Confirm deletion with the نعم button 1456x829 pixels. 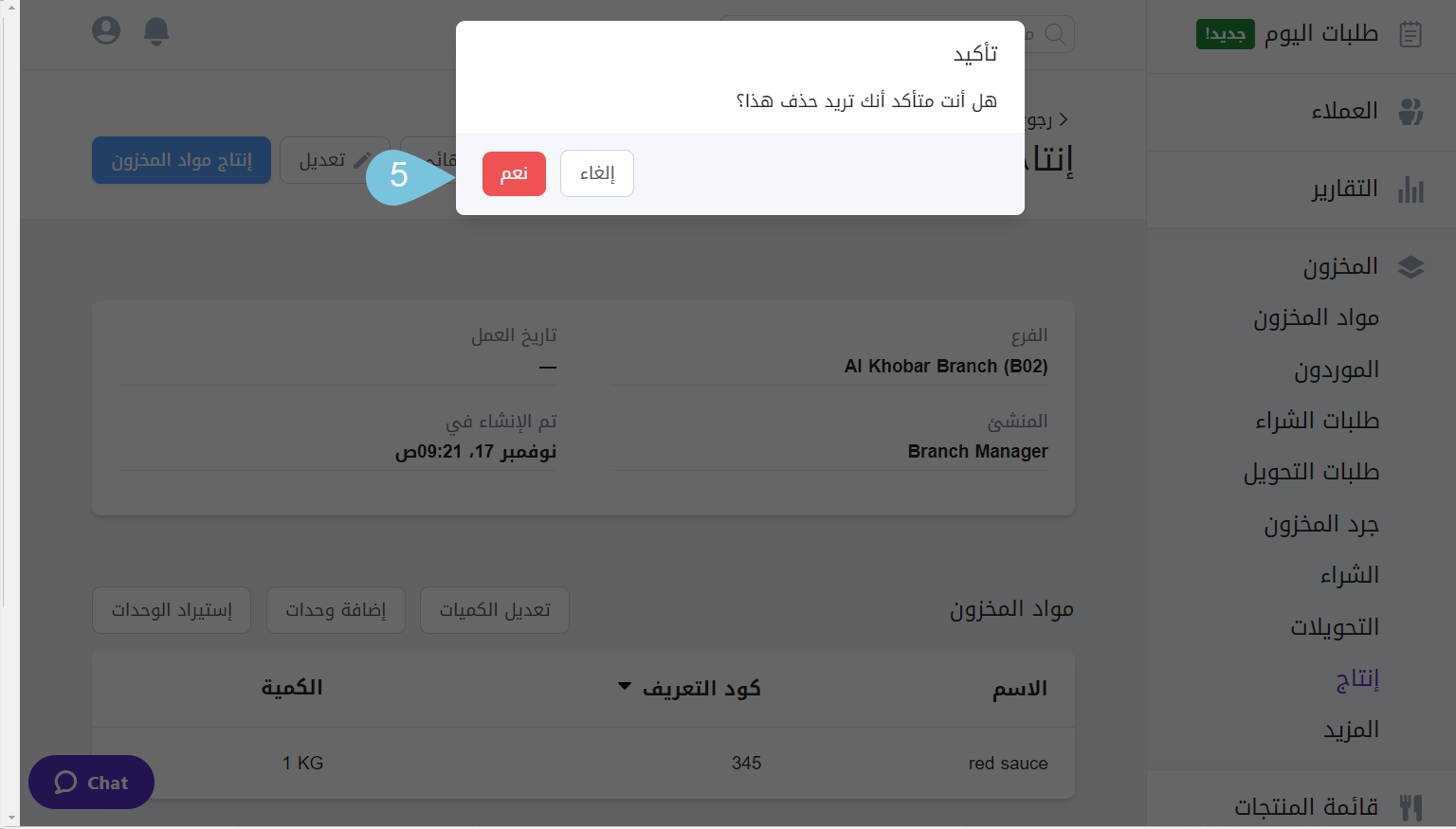[514, 173]
